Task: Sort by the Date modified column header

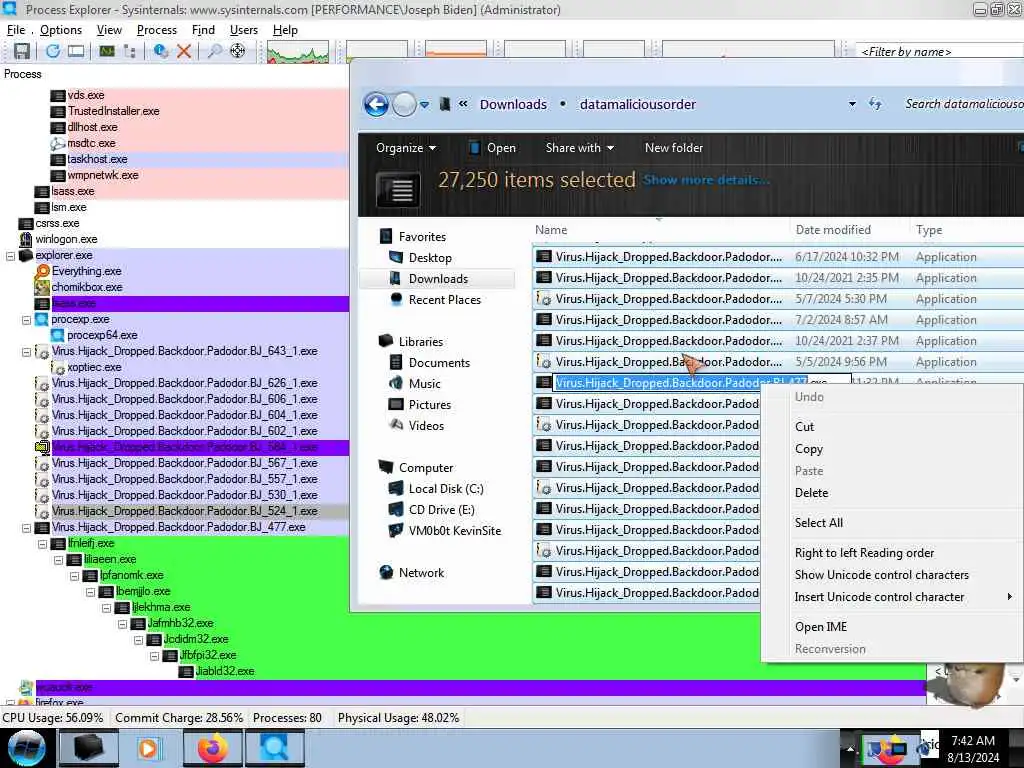Action: 833,230
